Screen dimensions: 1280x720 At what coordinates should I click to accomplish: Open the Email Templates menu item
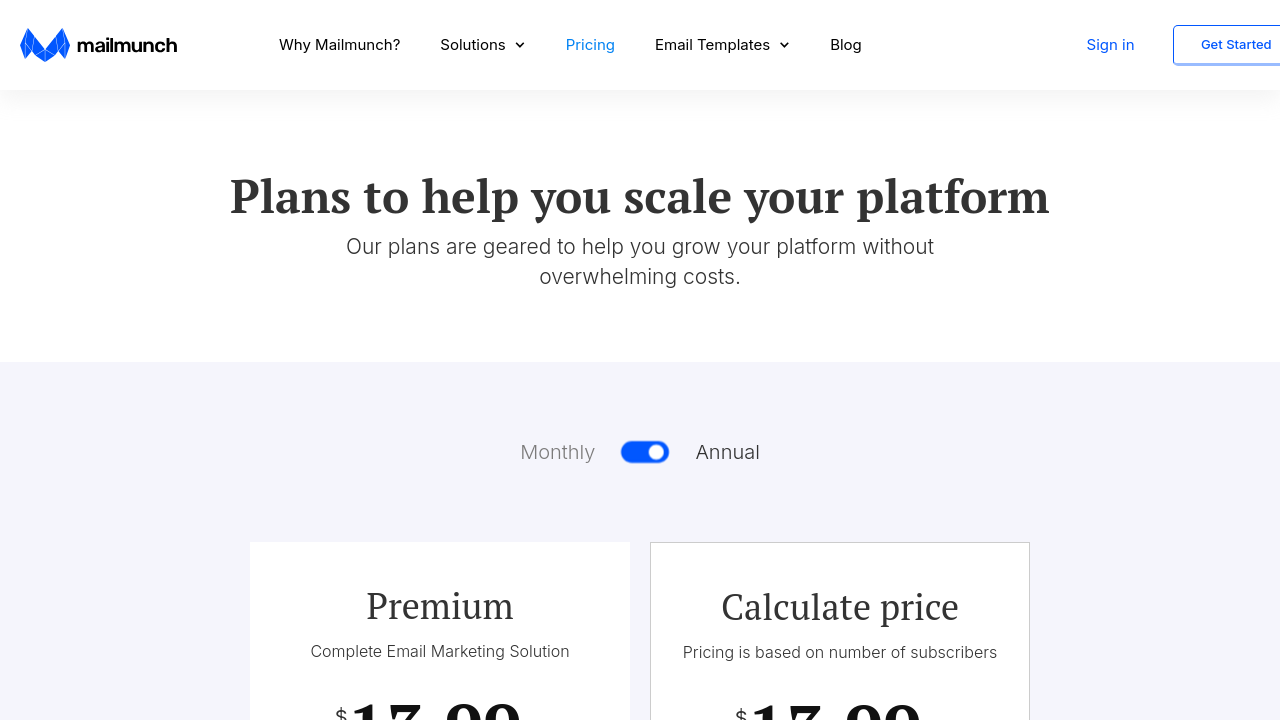click(712, 45)
